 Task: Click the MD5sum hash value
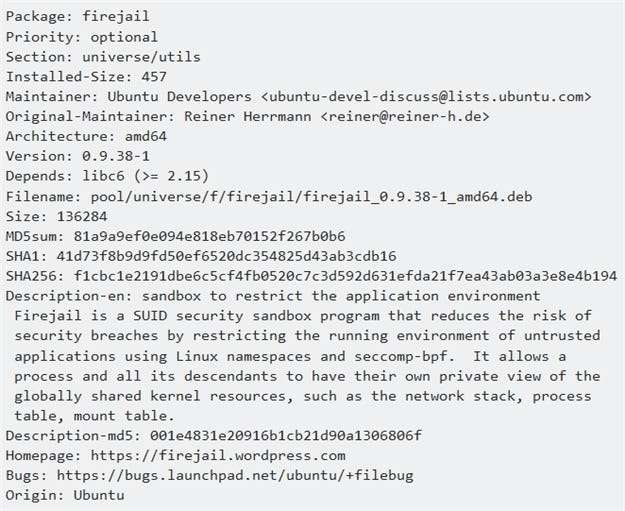[x=210, y=236]
